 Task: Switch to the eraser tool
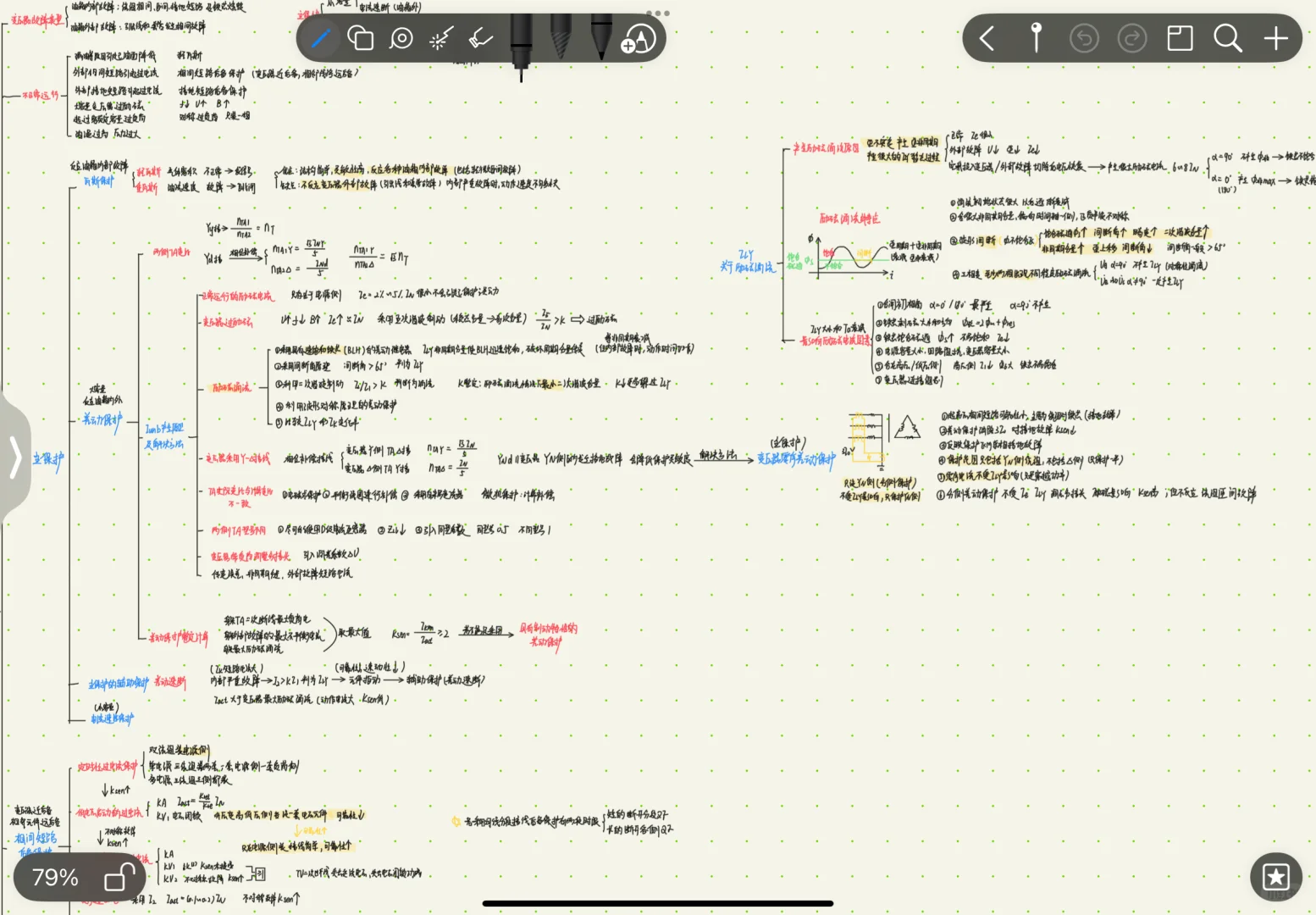481,39
